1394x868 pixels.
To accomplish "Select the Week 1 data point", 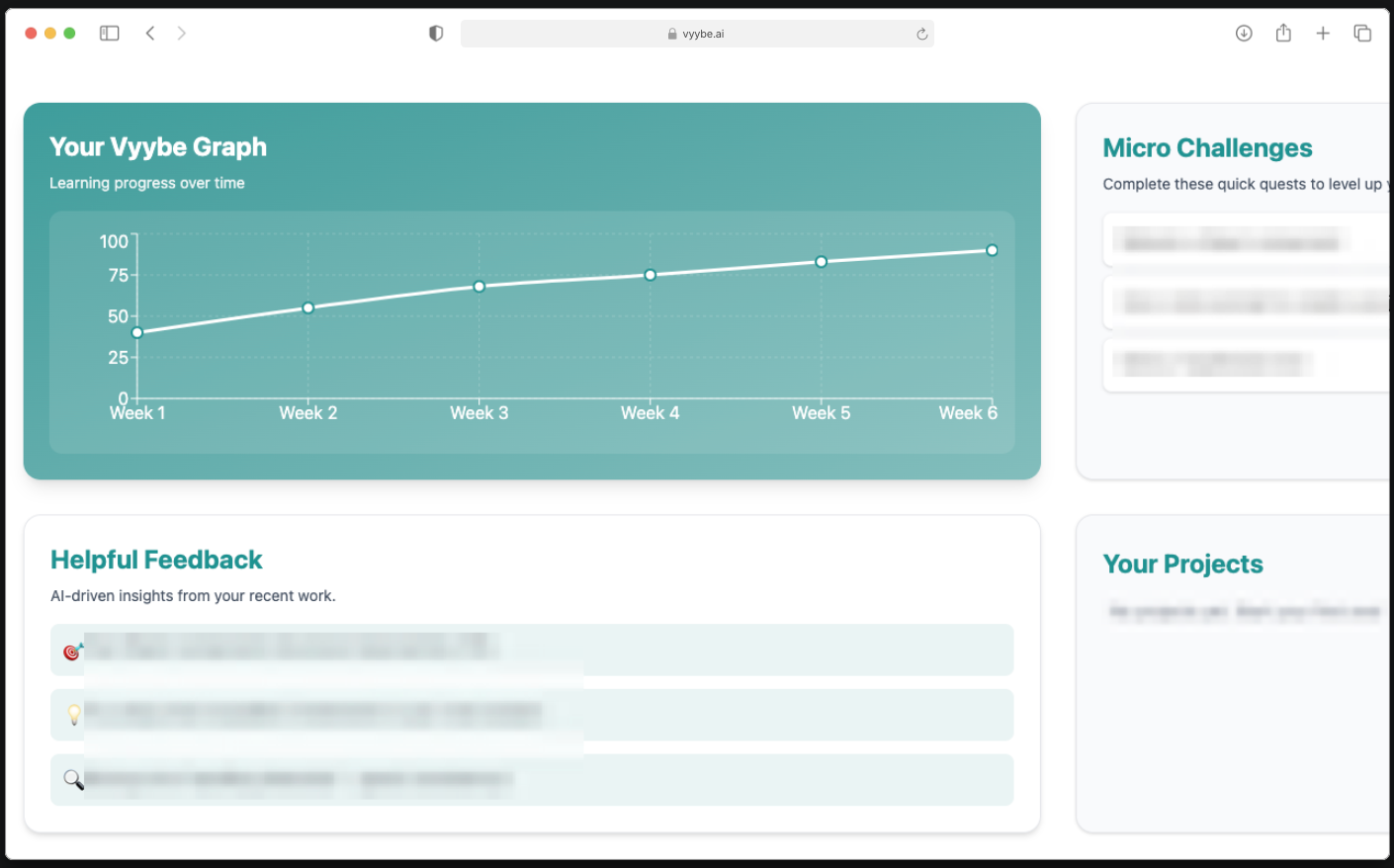I will pos(137,333).
